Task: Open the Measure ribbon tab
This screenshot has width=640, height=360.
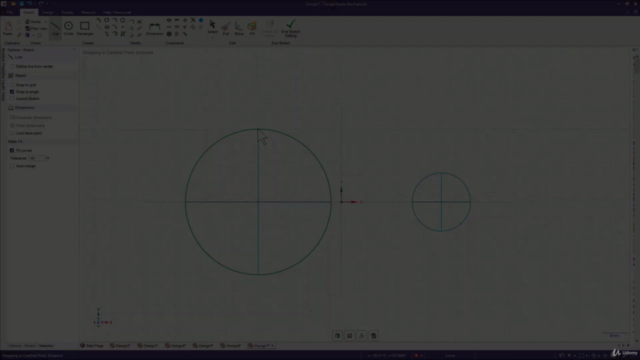Action: (x=88, y=13)
